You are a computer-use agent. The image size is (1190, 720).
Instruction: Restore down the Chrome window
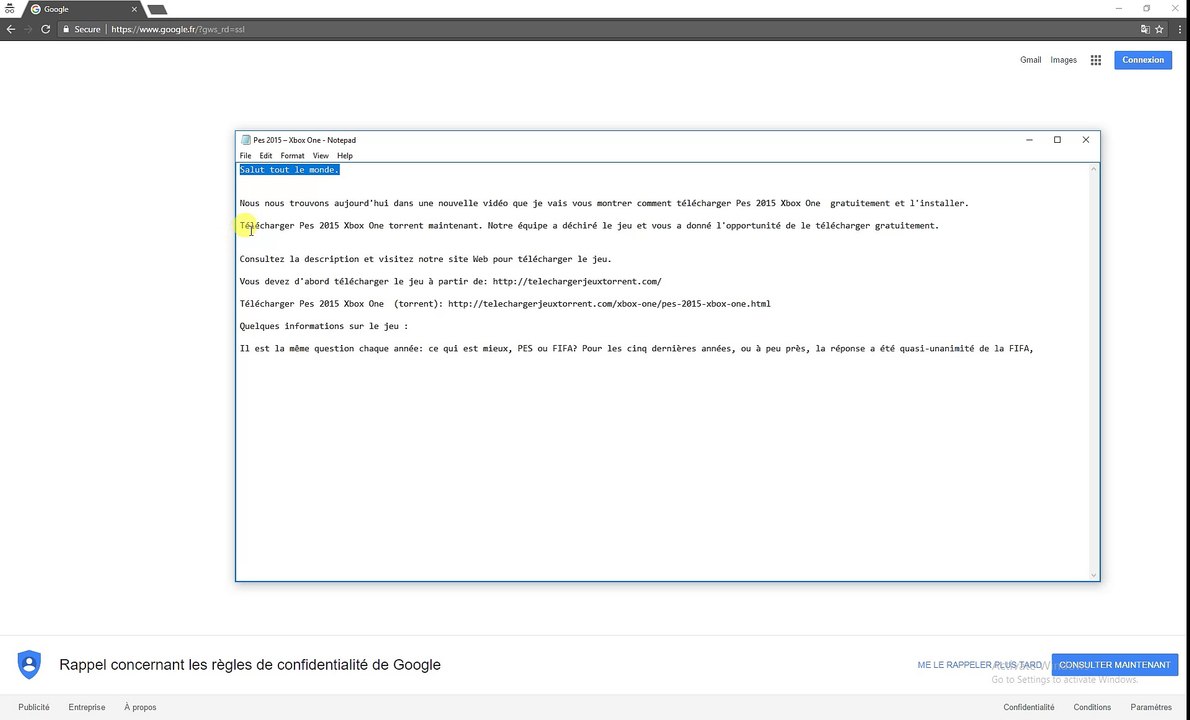coord(1146,8)
